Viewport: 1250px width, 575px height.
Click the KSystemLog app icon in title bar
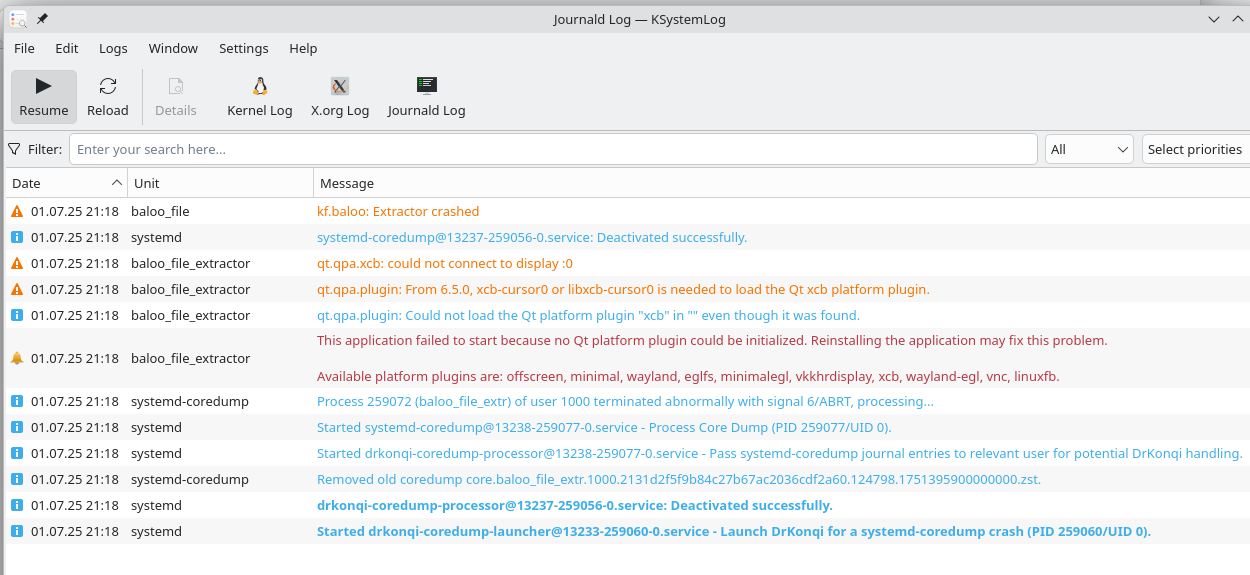[x=18, y=19]
